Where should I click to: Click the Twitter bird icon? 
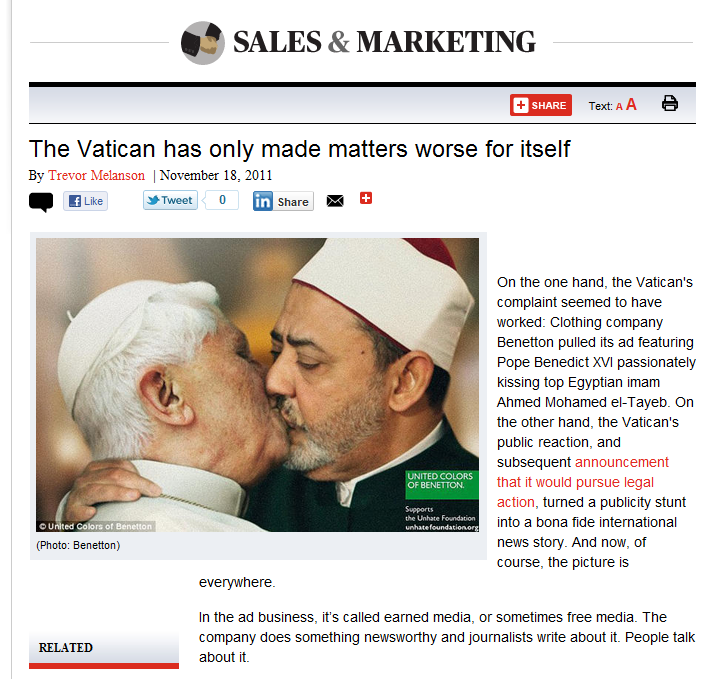153,200
